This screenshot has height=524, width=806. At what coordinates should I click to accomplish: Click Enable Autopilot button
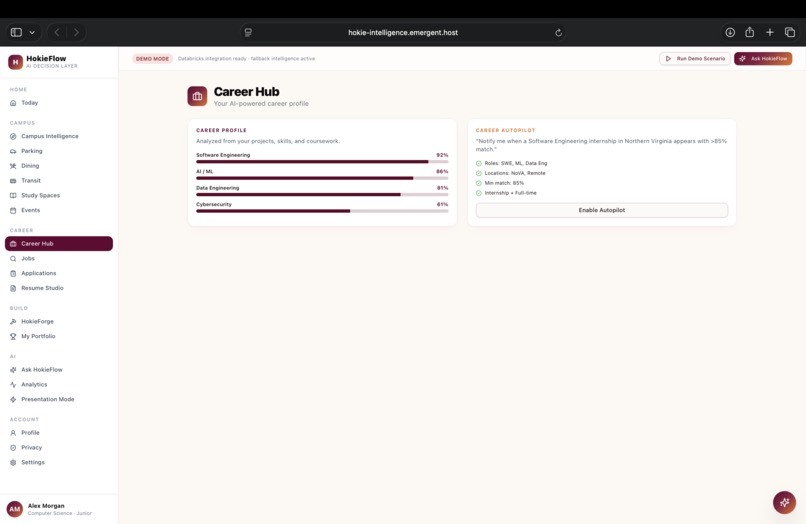(602, 210)
